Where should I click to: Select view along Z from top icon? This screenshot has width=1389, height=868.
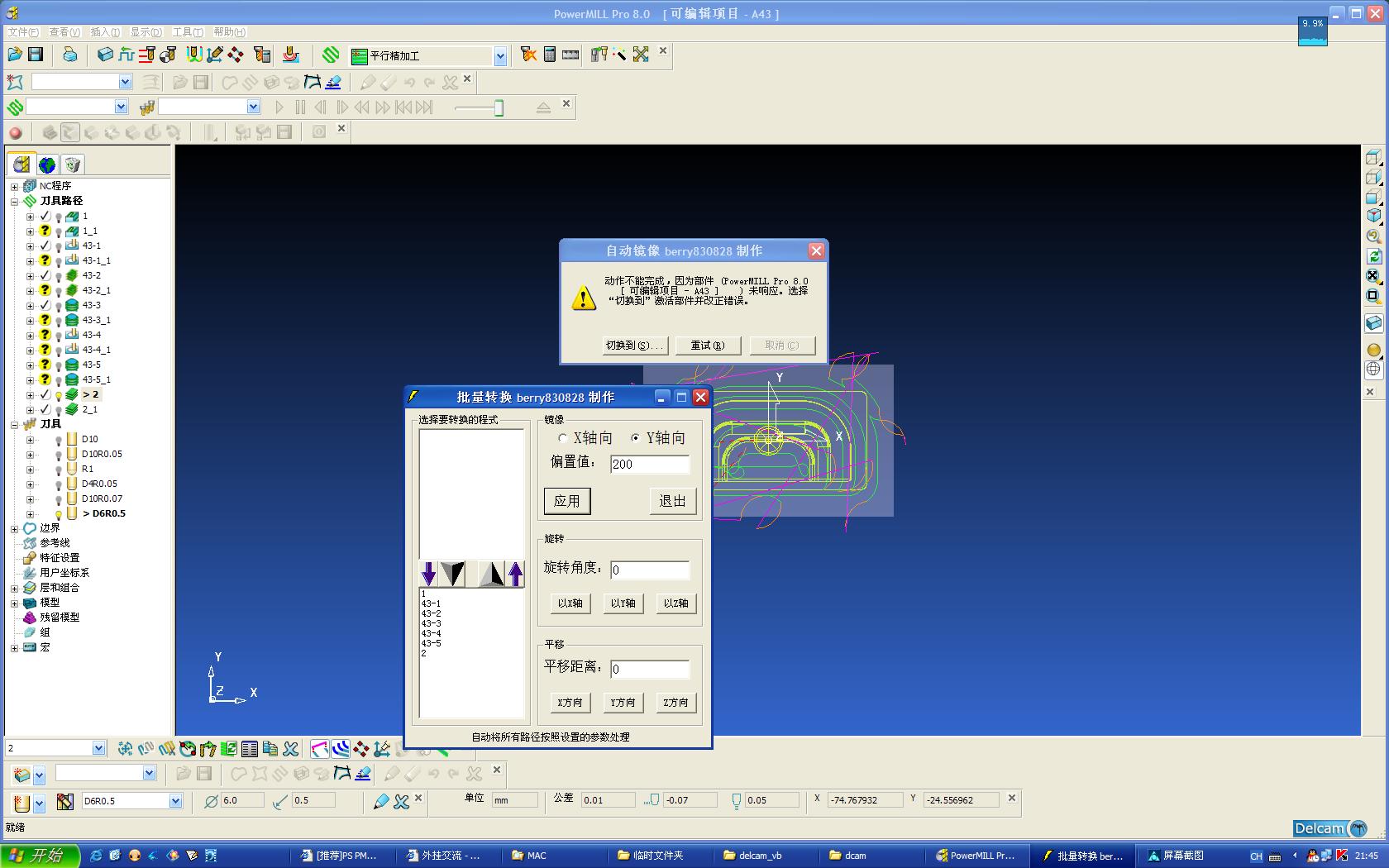click(x=1373, y=157)
